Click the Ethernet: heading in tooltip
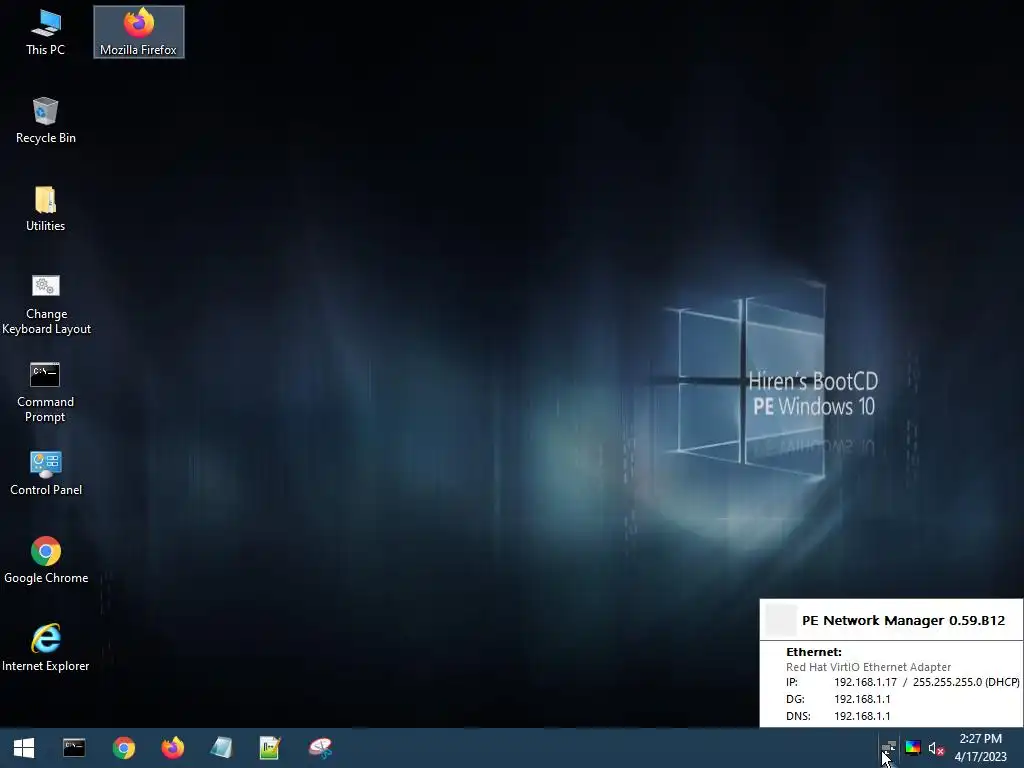Viewport: 1024px width, 768px height. click(814, 652)
